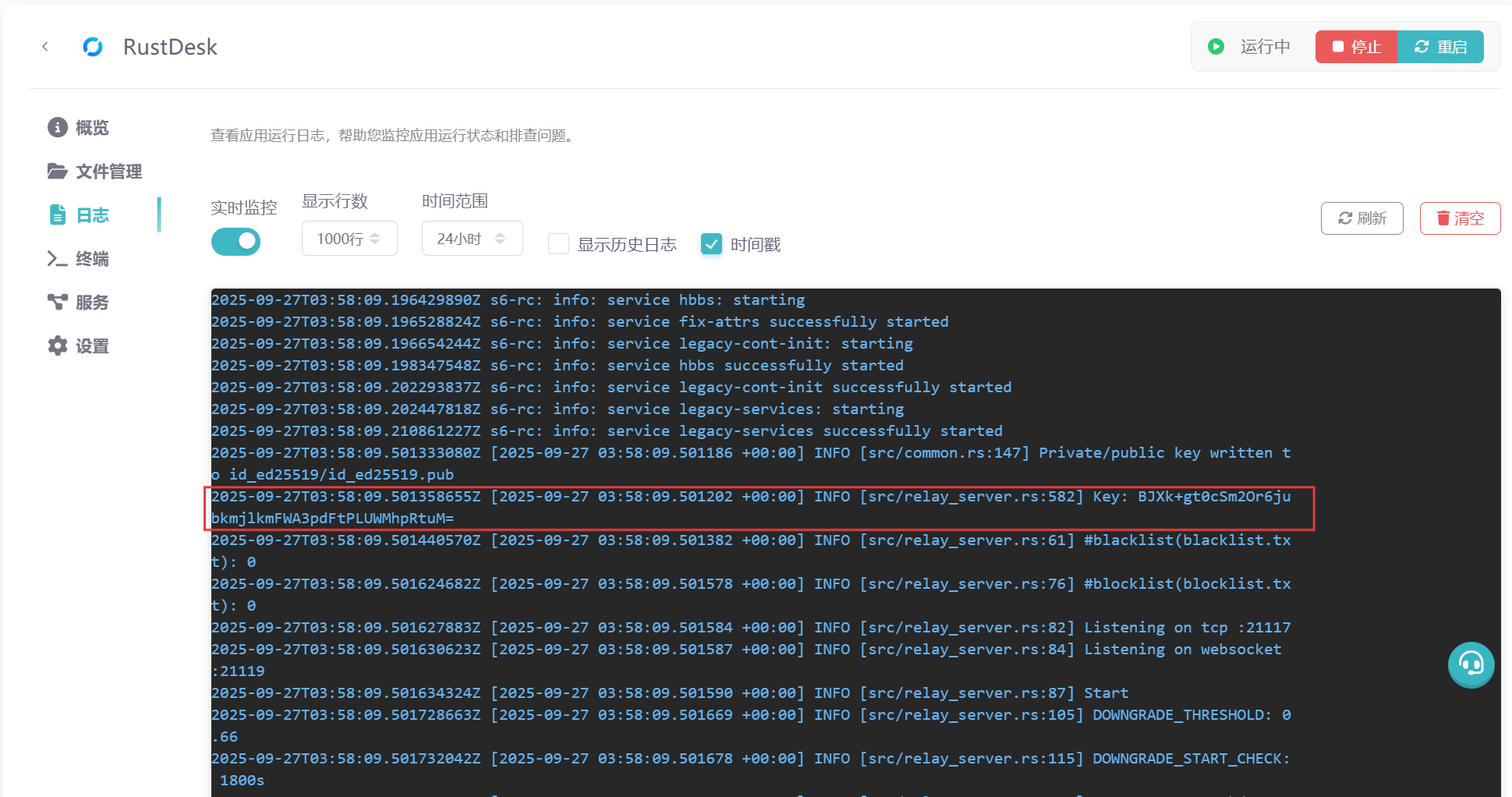The image size is (1512, 797).
Task: Click the RustDesk page title
Action: coord(170,47)
